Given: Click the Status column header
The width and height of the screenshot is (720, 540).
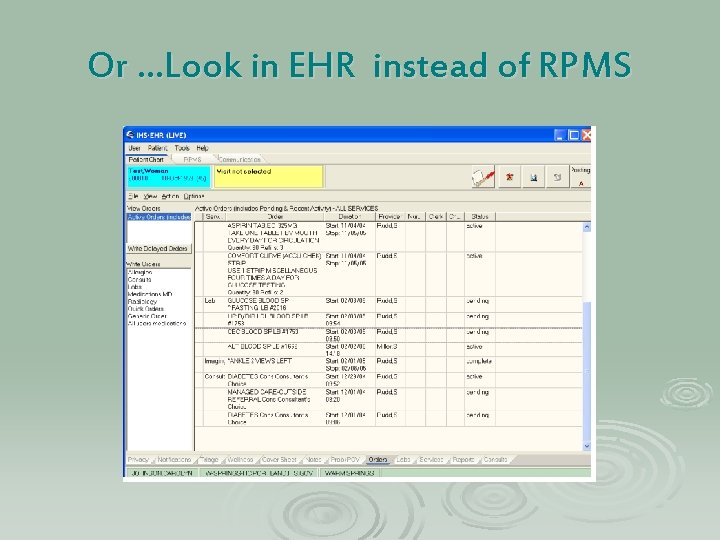Looking at the screenshot, I should [x=480, y=216].
